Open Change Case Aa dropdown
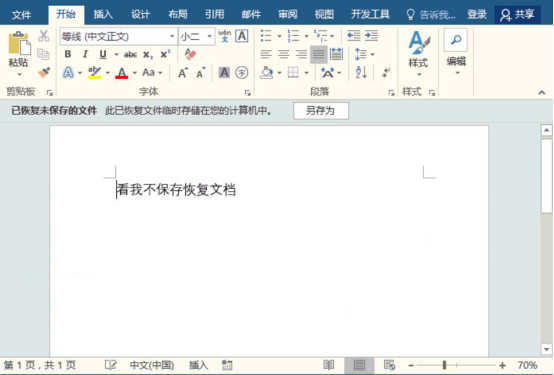Image resolution: width=554 pixels, height=375 pixels. [152, 73]
